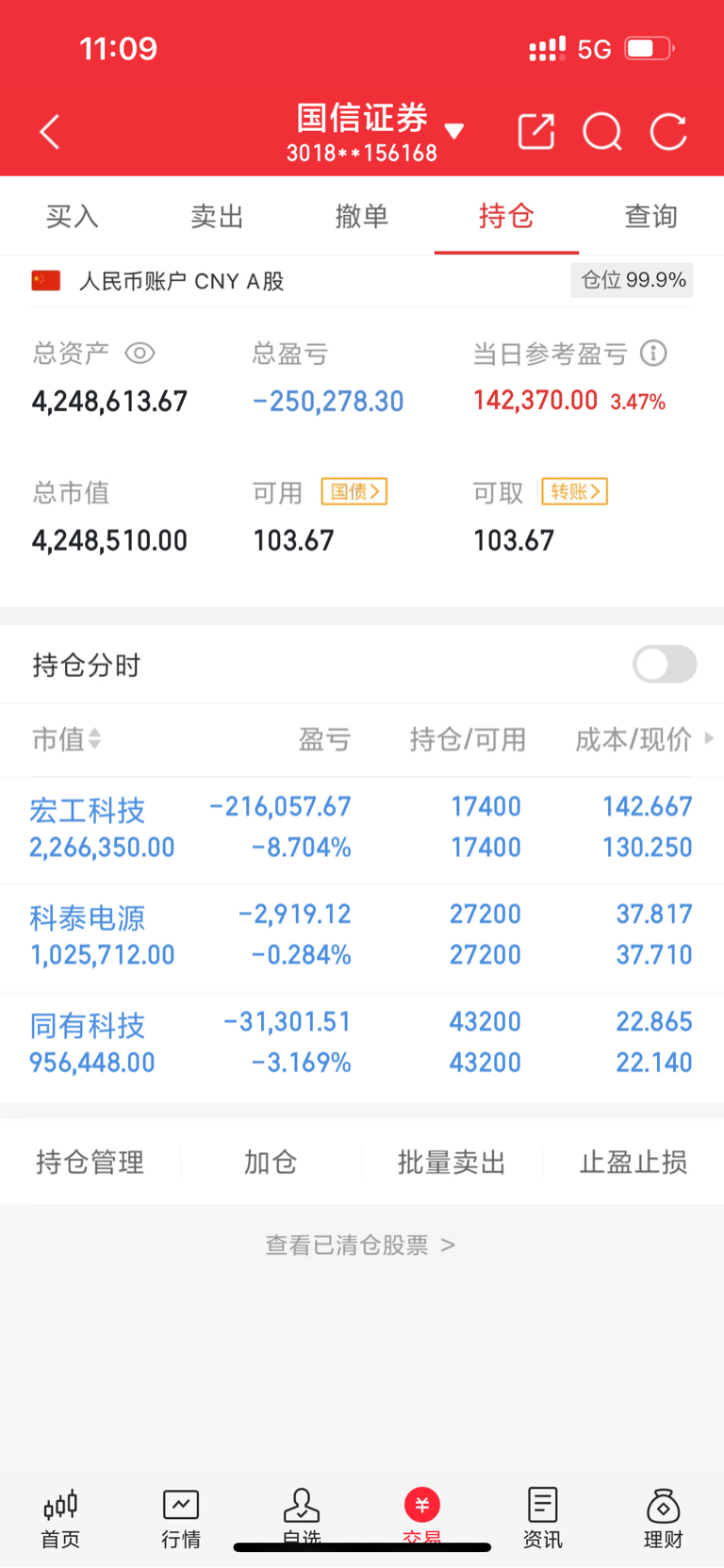
Task: Hide total assets using the eye icon
Action: 140,354
